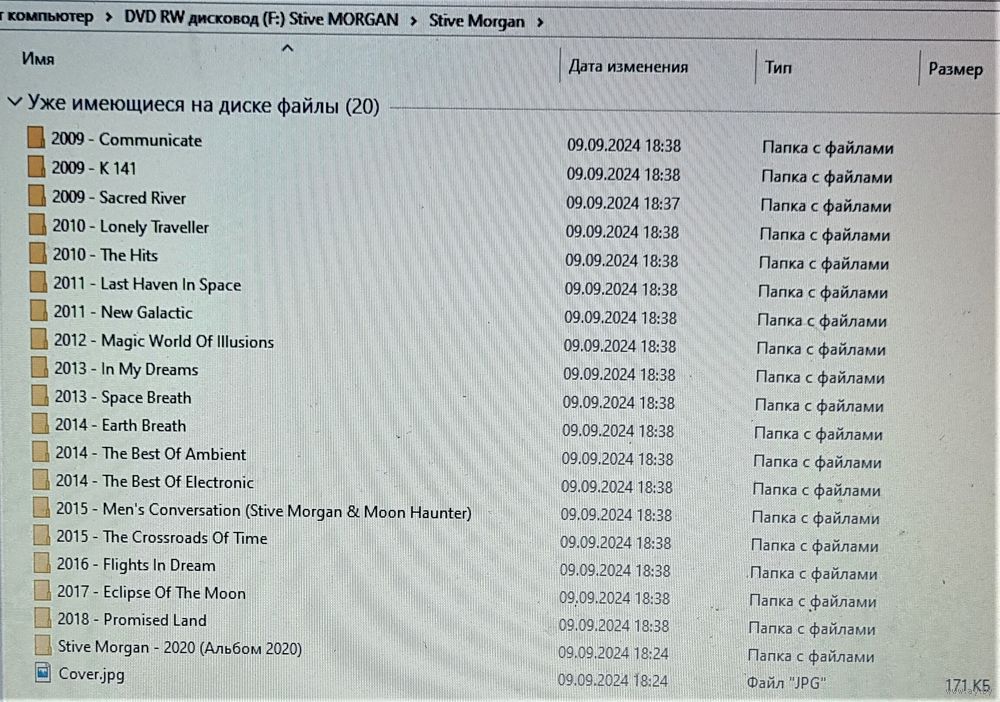Select folder name 2010 - Lonely Traveller

pyautogui.click(x=130, y=226)
